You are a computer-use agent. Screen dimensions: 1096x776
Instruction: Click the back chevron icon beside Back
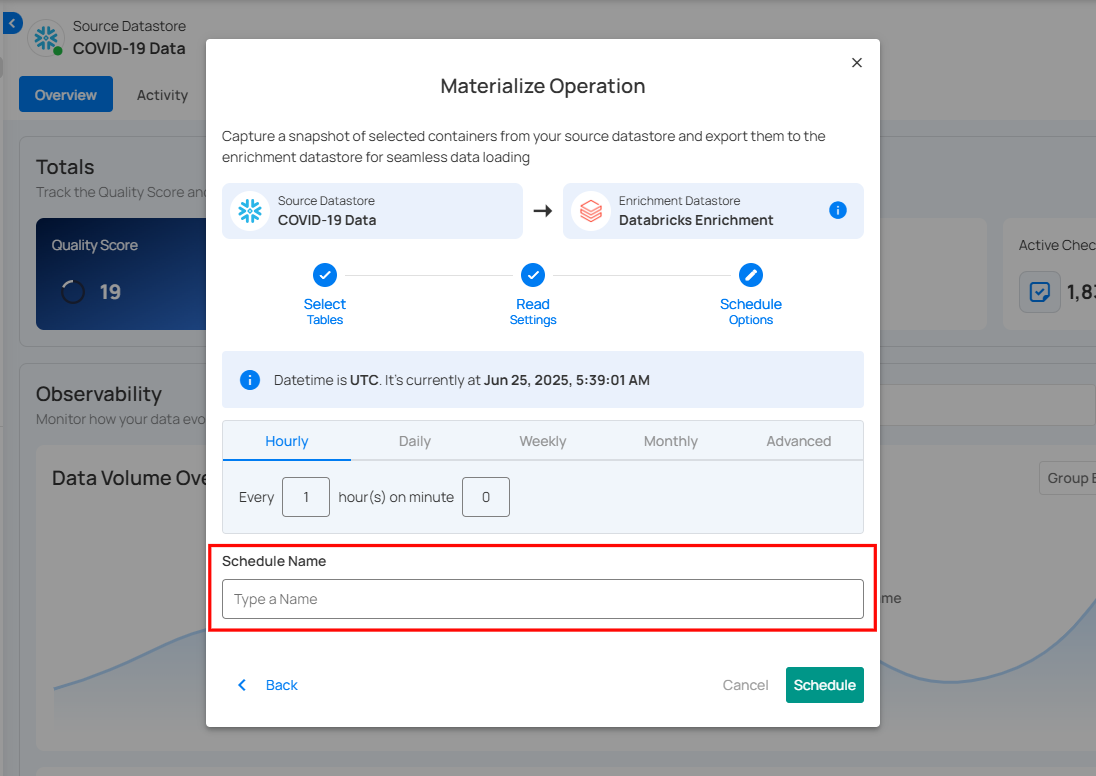pyautogui.click(x=242, y=685)
